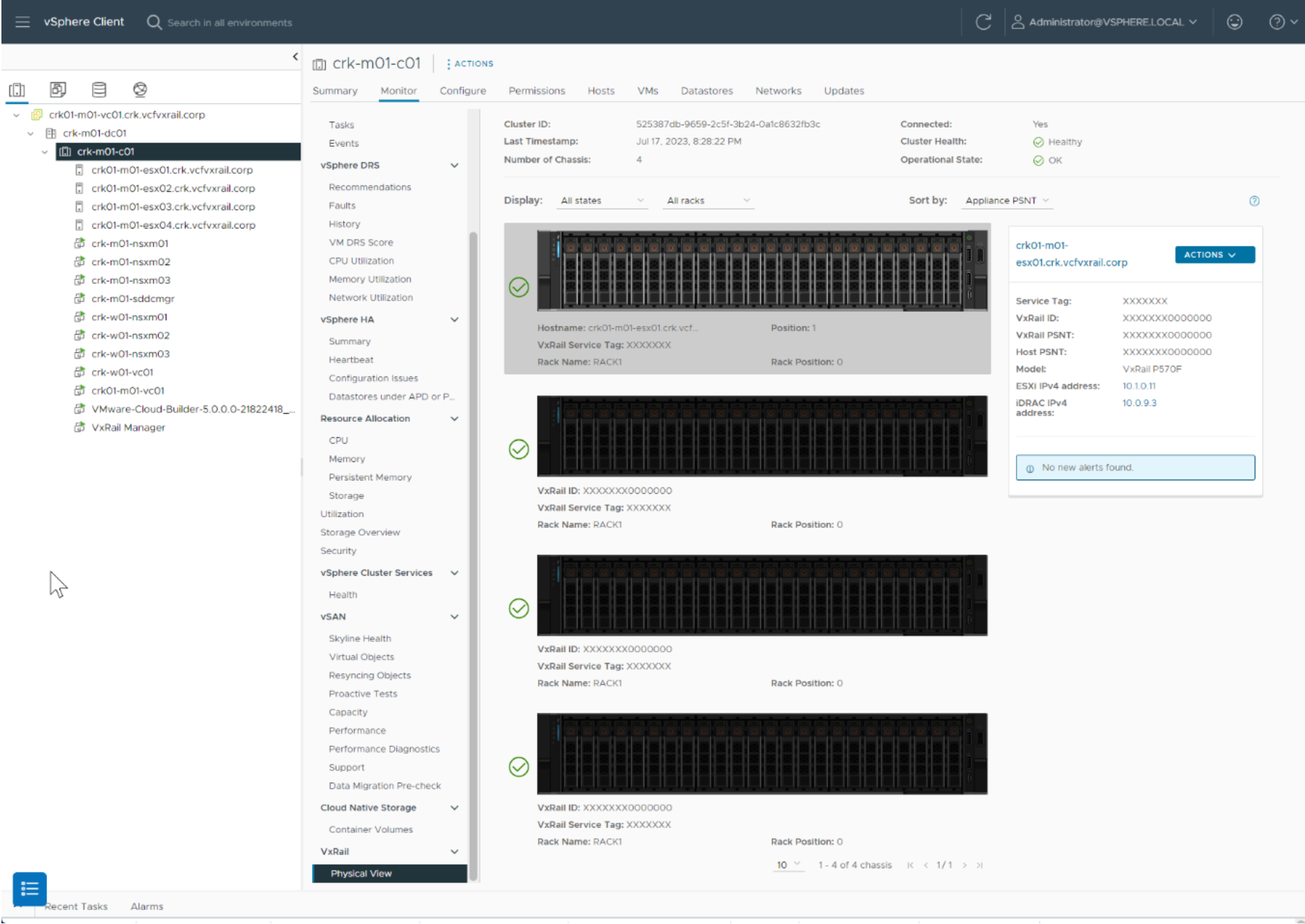Screen dimensions: 1305x924
Task: Open Performance Diagnostics monitor item
Action: point(383,749)
